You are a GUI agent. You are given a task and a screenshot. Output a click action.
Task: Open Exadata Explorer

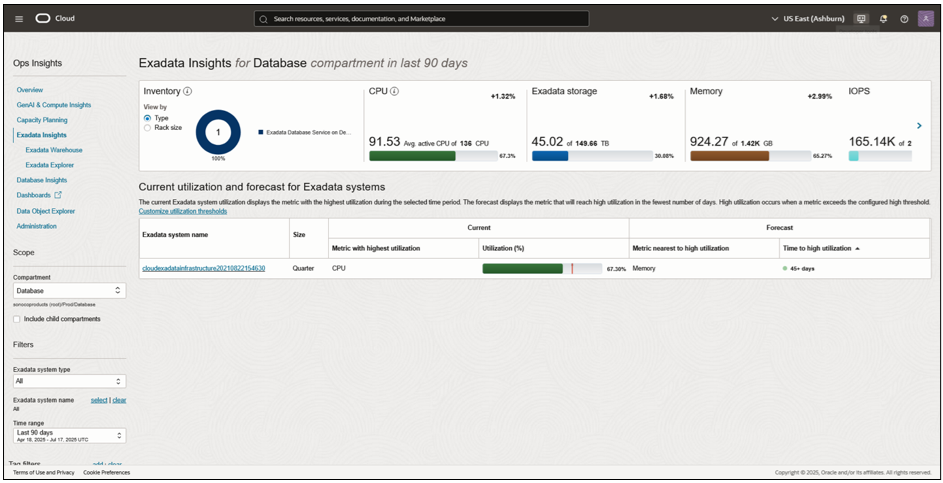coord(50,165)
